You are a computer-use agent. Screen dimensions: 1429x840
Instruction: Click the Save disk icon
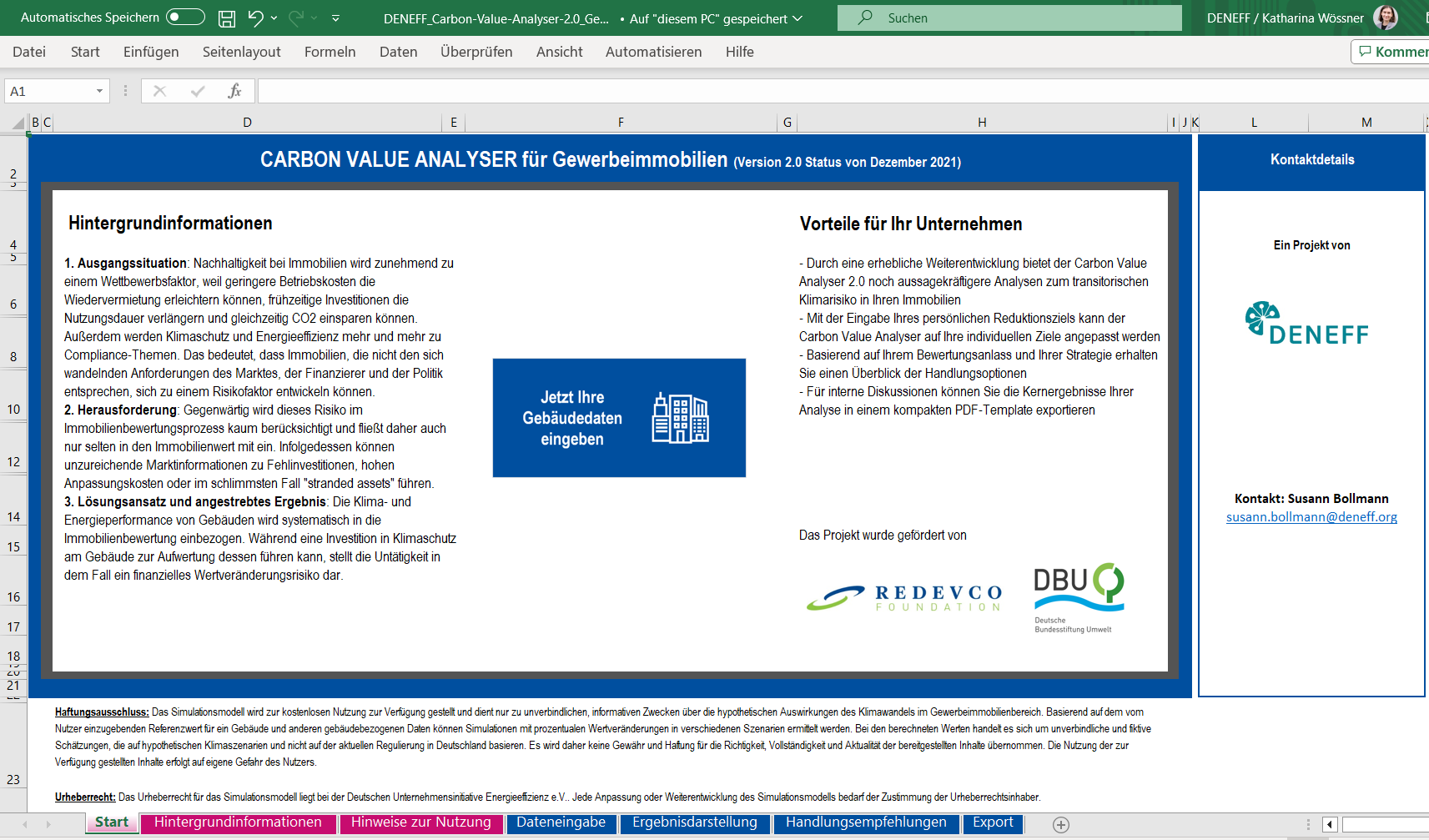tap(226, 18)
